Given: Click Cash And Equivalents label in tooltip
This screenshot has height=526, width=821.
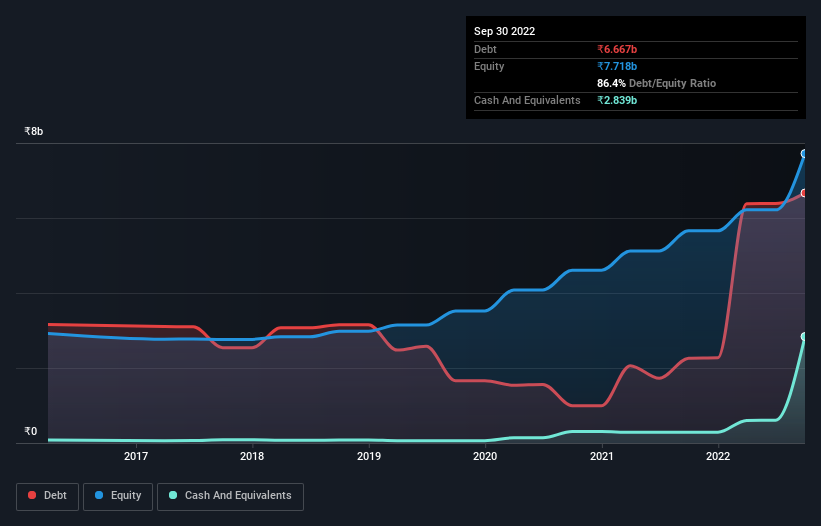Looking at the screenshot, I should pos(527,100).
